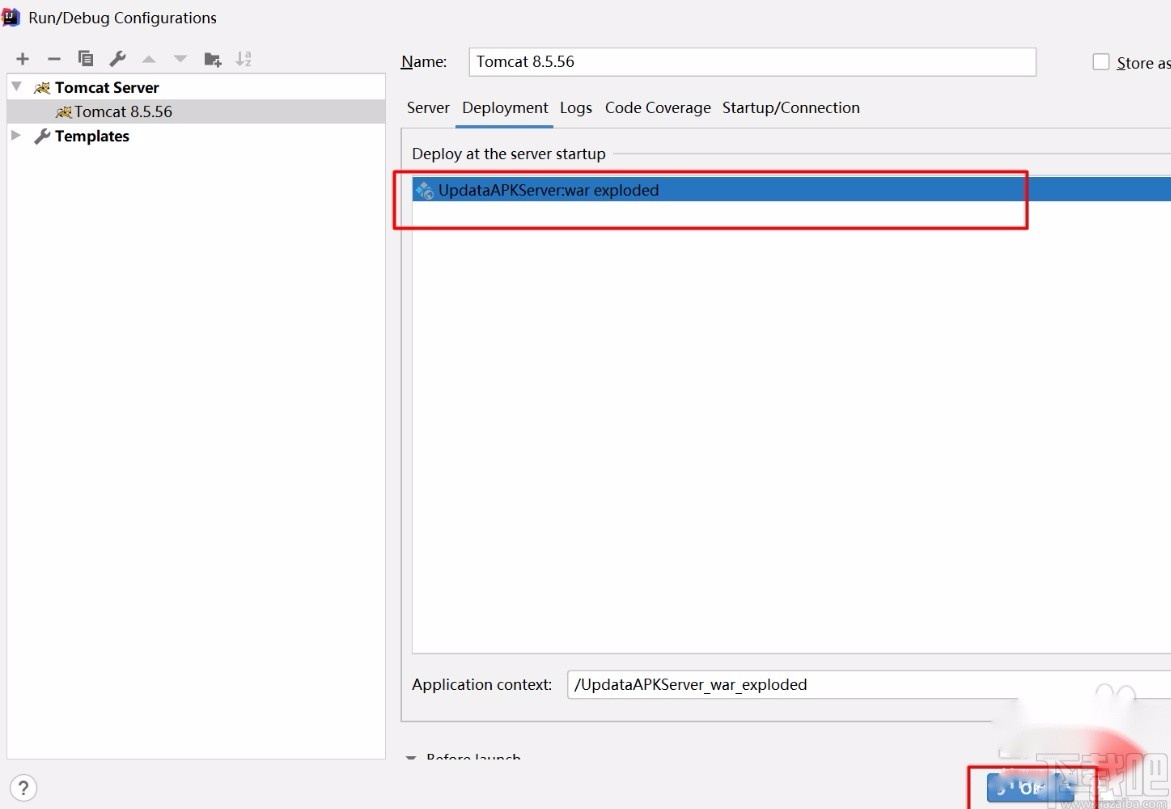
Task: Click the help question mark icon
Action: point(22,787)
